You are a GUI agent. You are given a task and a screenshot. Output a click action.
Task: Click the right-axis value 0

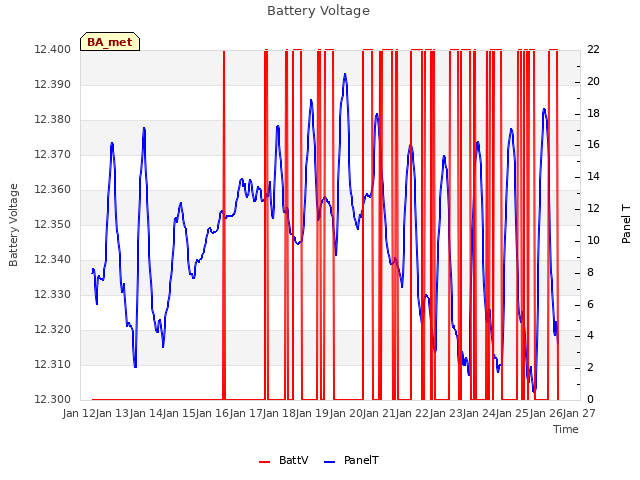point(591,400)
